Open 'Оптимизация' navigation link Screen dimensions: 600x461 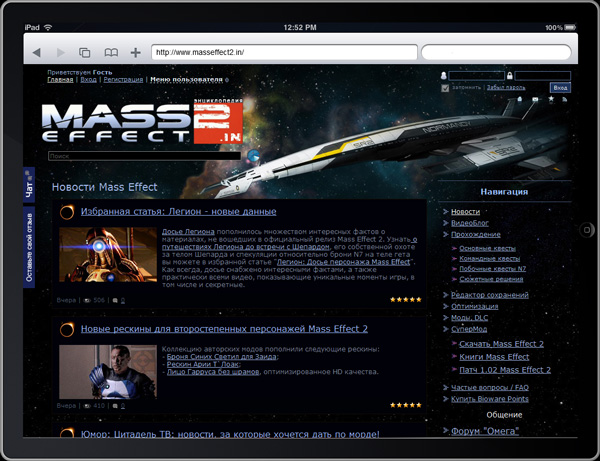(474, 306)
